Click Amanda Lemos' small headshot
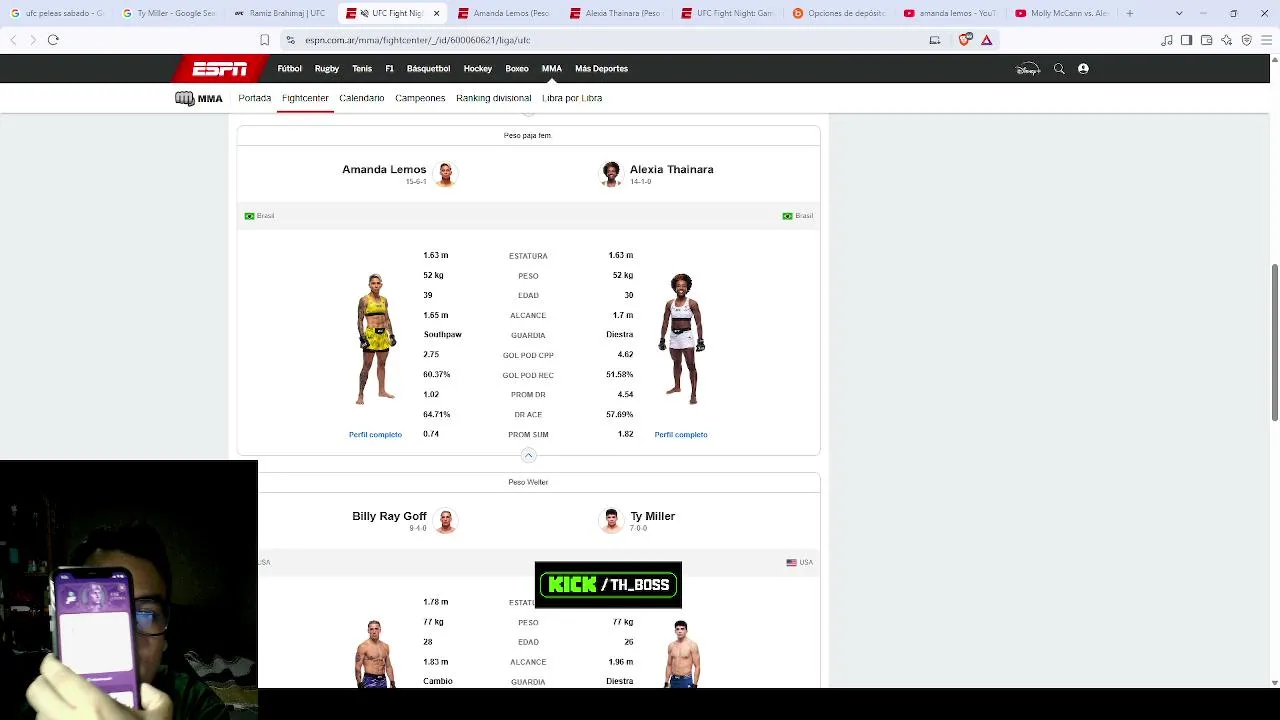Screen dimensions: 1280x720 (x=446, y=173)
